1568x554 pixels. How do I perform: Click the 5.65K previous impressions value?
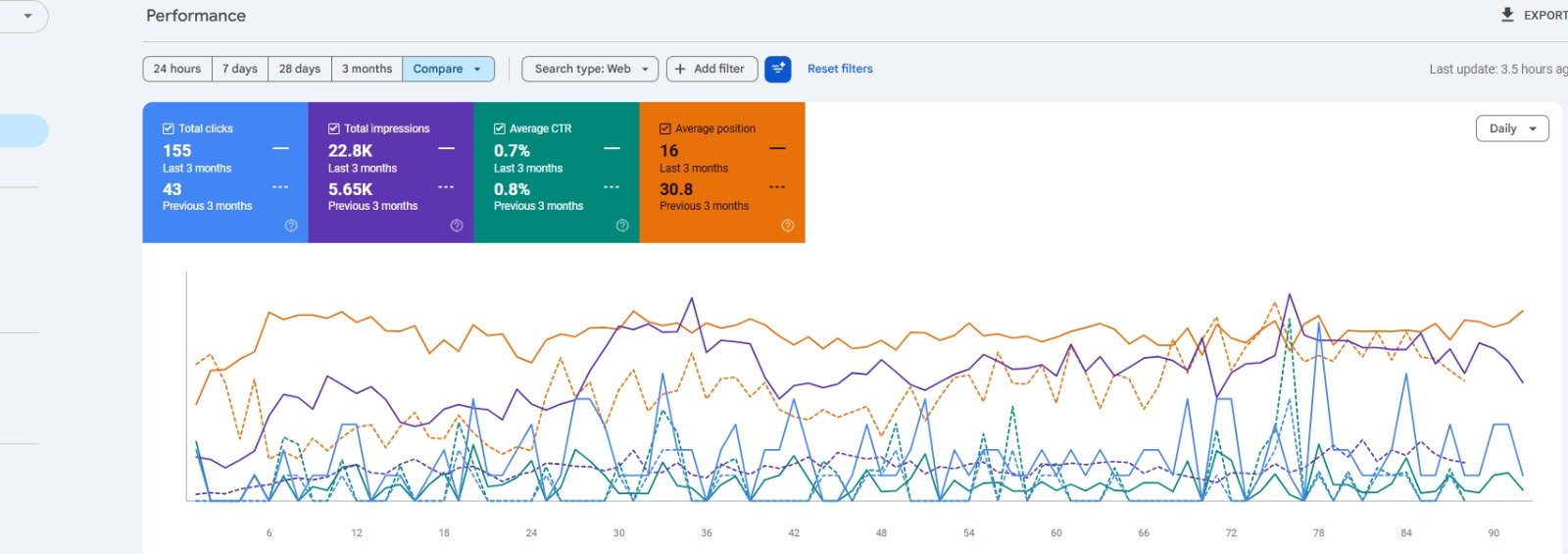tap(351, 189)
